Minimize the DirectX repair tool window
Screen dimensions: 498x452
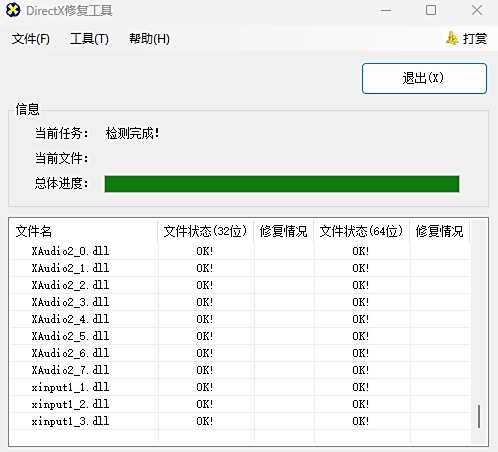point(386,10)
